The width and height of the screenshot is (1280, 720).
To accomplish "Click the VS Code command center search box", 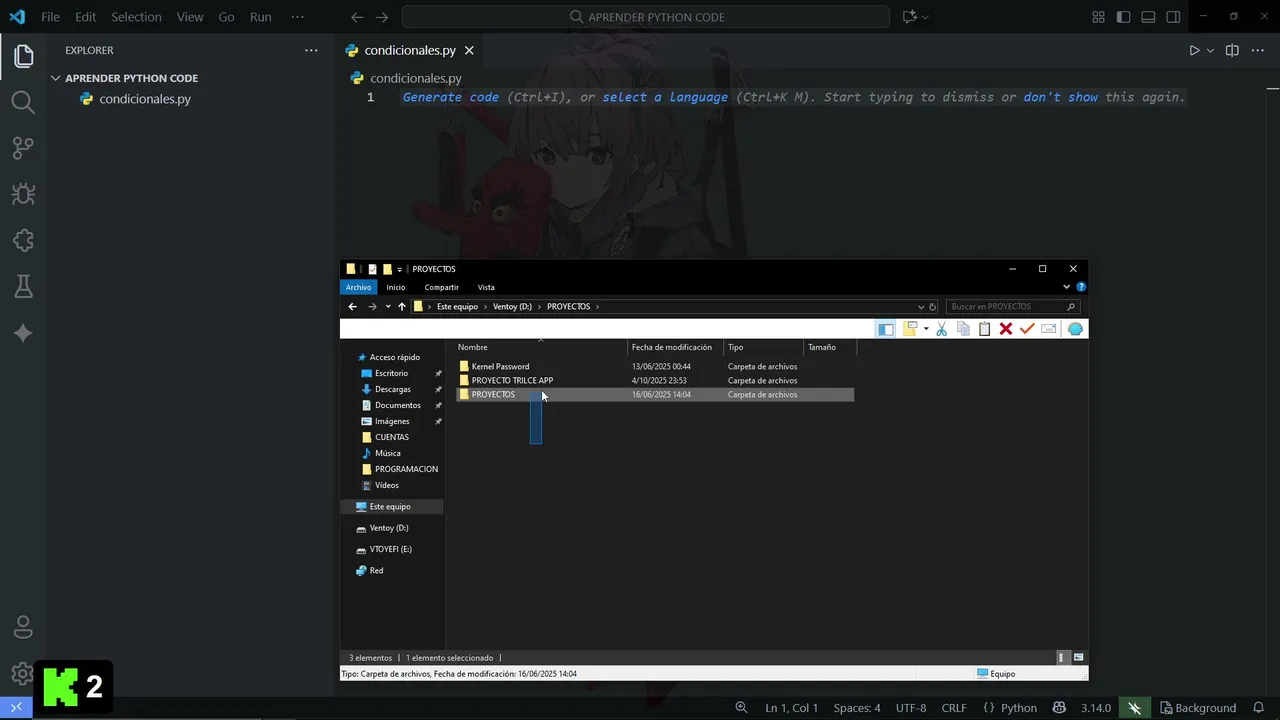I will pyautogui.click(x=646, y=17).
